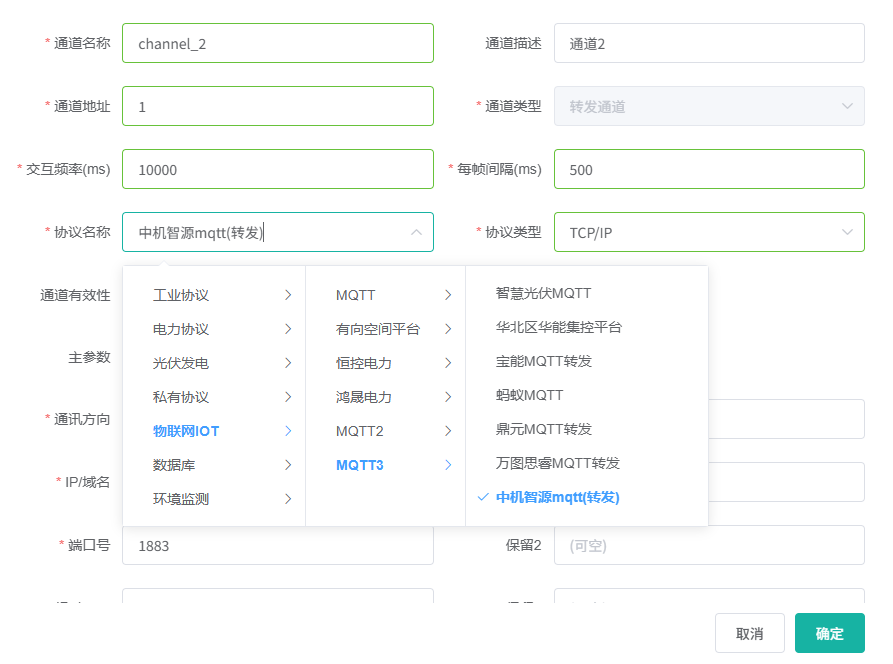Collapse the 协议名称 dropdown arrow

416,233
